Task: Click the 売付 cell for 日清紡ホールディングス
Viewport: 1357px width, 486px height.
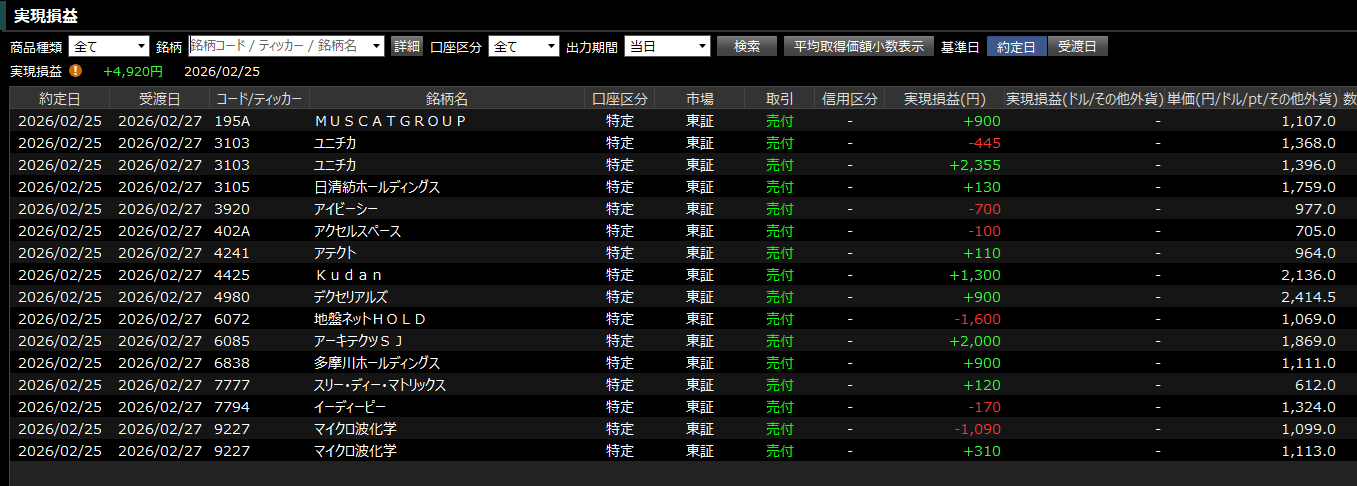Action: [779, 187]
